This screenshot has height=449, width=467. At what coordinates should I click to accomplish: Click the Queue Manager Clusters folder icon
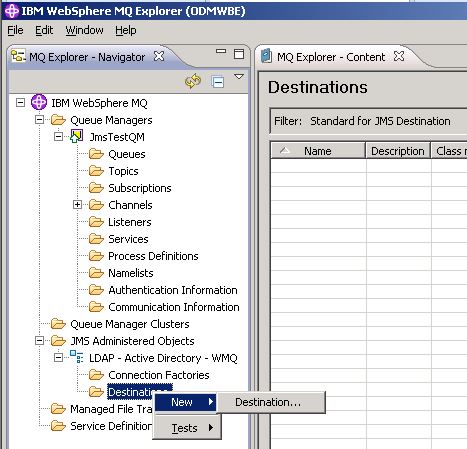(x=58, y=324)
